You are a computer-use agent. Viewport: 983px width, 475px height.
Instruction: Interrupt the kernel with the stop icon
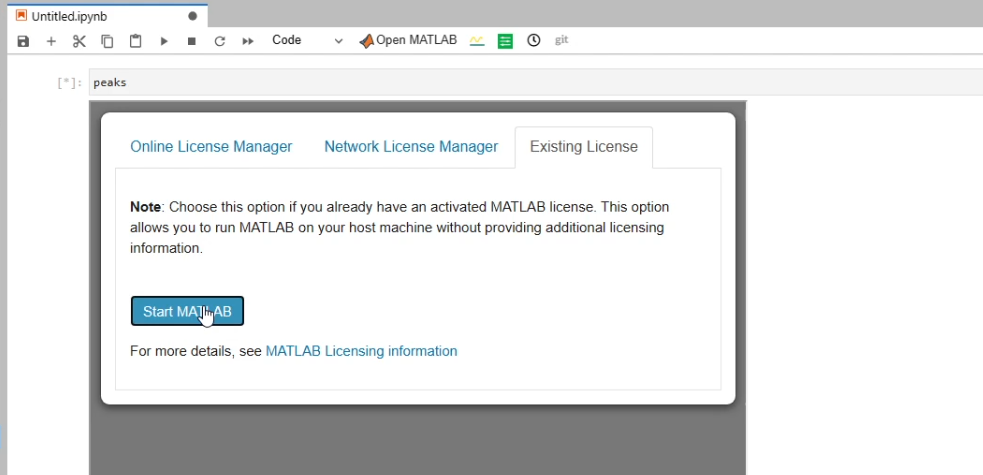tap(192, 41)
